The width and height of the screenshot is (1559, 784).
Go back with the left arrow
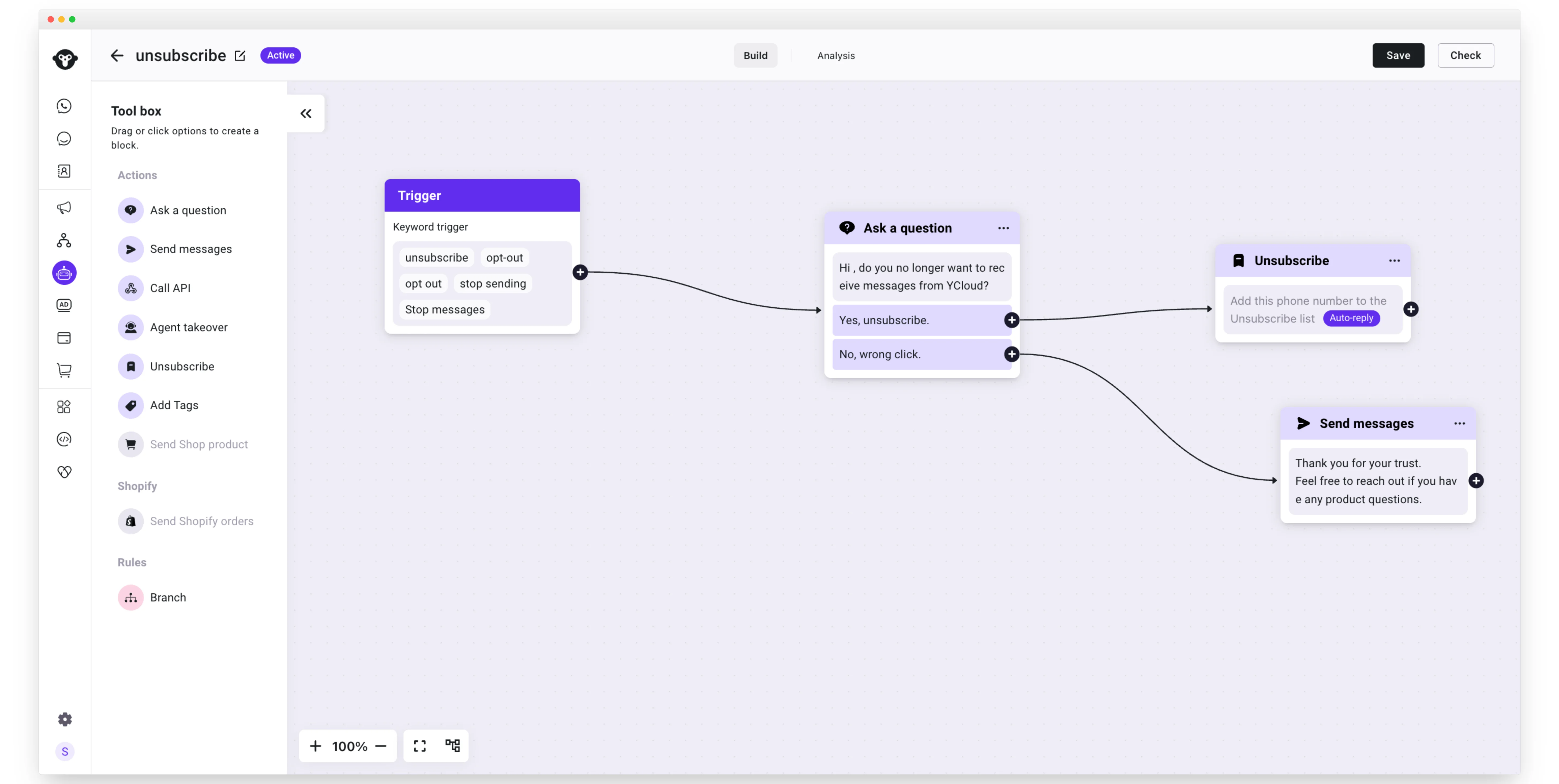tap(117, 56)
